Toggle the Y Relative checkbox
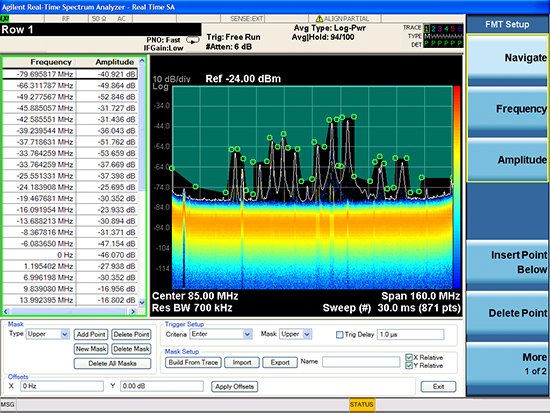Viewport: 550px width, 413px height. pyautogui.click(x=409, y=366)
